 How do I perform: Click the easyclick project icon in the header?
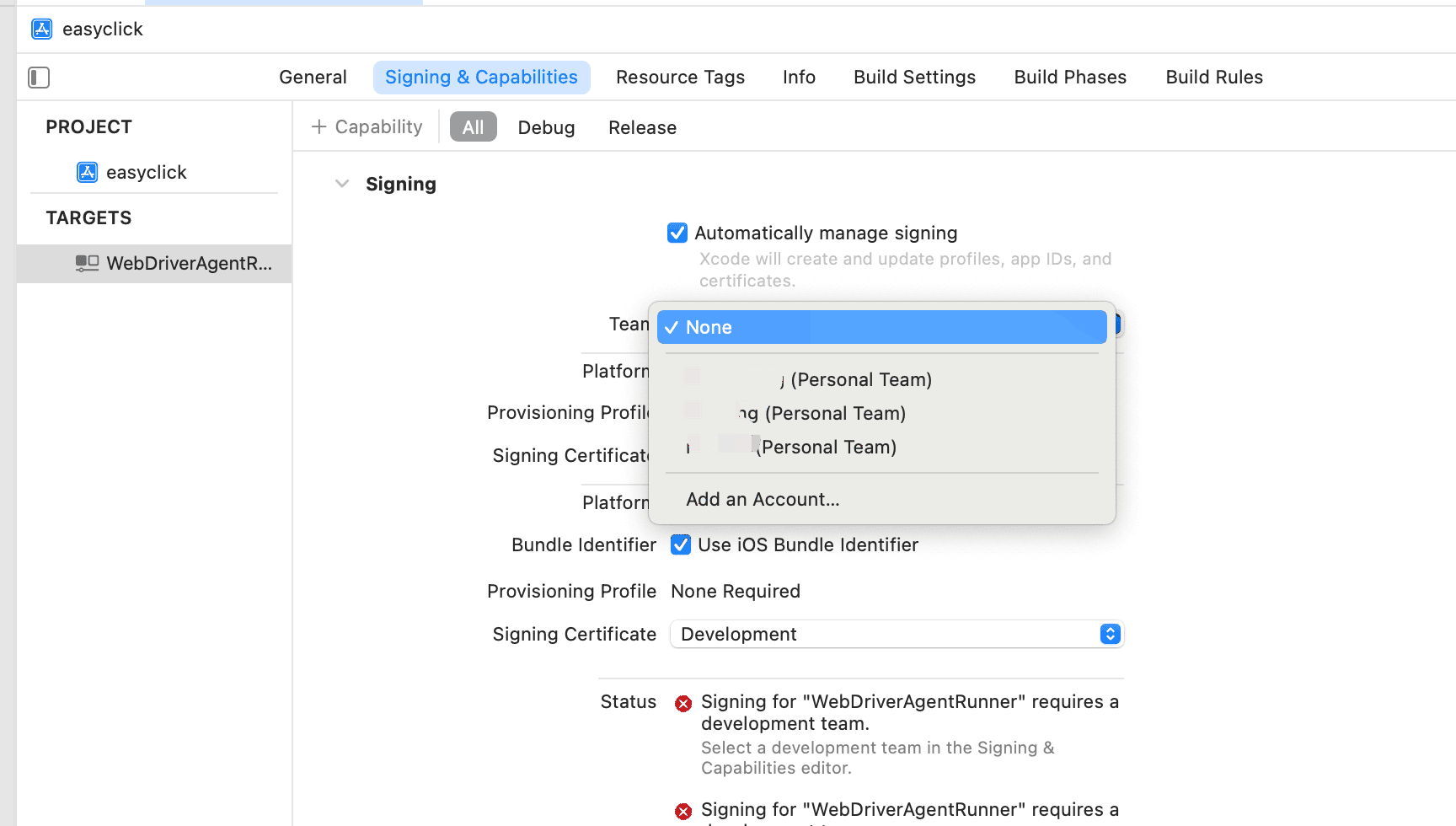[x=41, y=29]
